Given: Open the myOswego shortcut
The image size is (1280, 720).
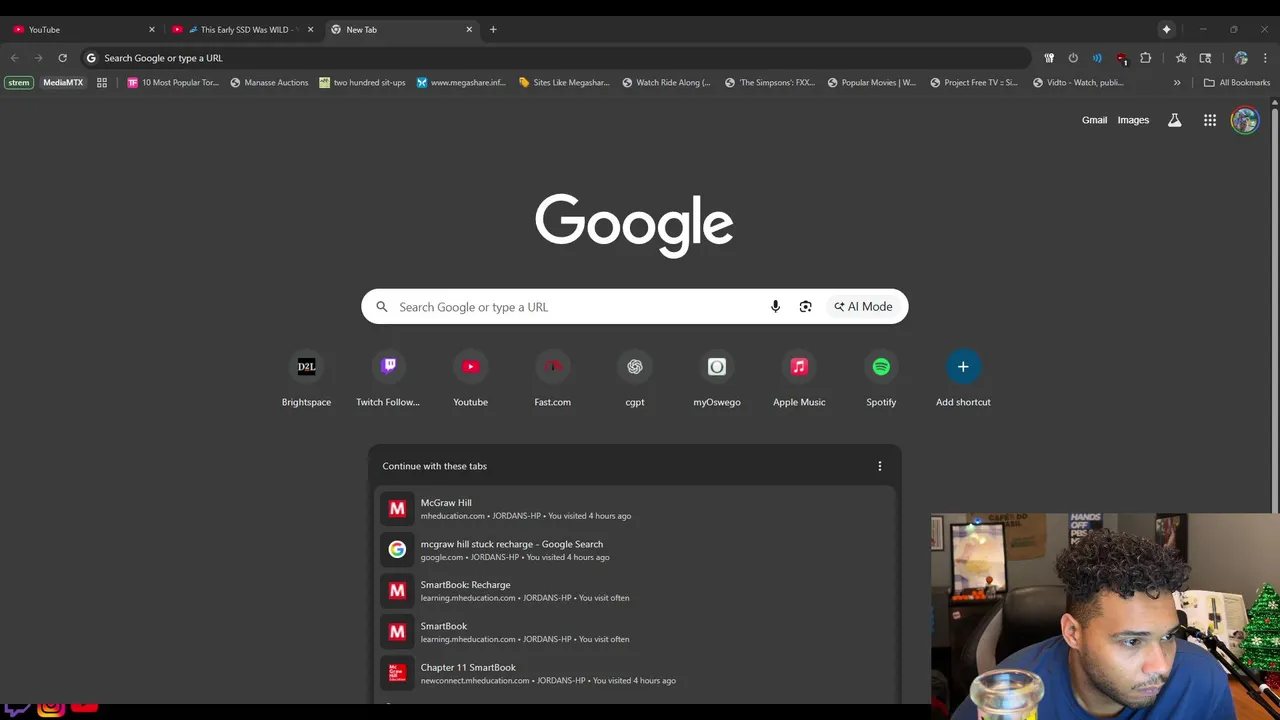Looking at the screenshot, I should point(717,379).
